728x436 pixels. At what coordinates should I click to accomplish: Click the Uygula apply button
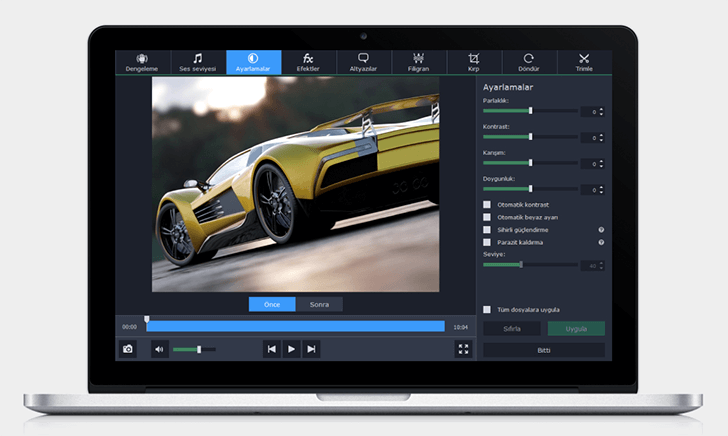coord(576,328)
